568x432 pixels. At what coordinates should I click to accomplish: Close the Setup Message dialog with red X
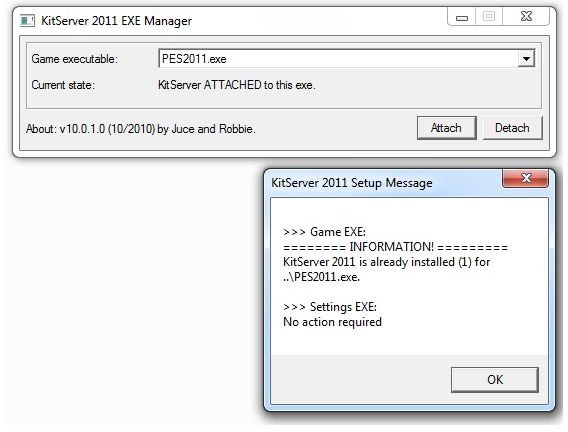point(526,178)
